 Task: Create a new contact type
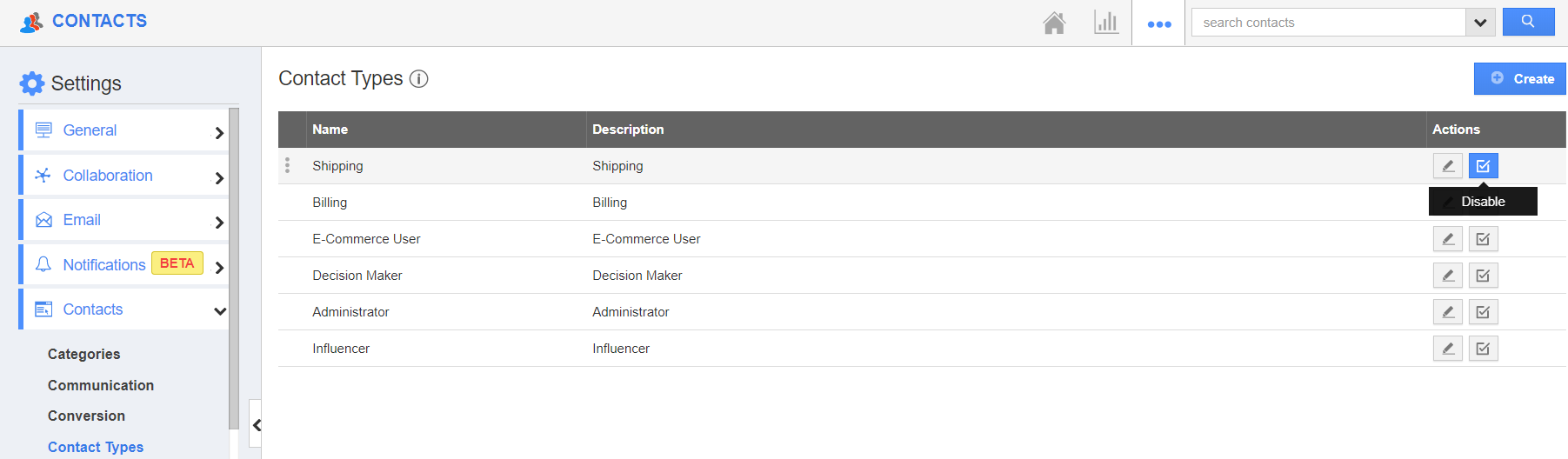tap(1520, 79)
